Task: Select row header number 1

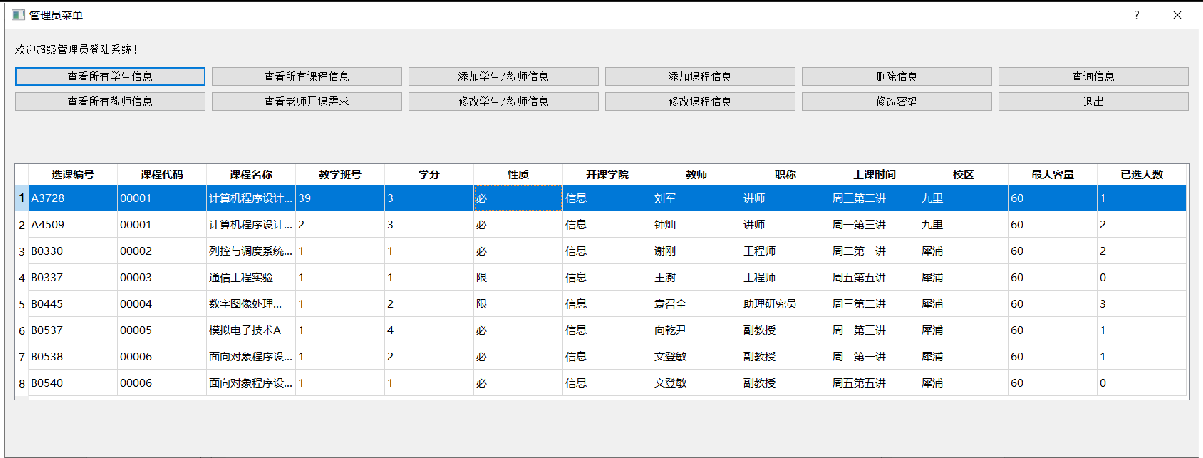Action: pos(22,198)
